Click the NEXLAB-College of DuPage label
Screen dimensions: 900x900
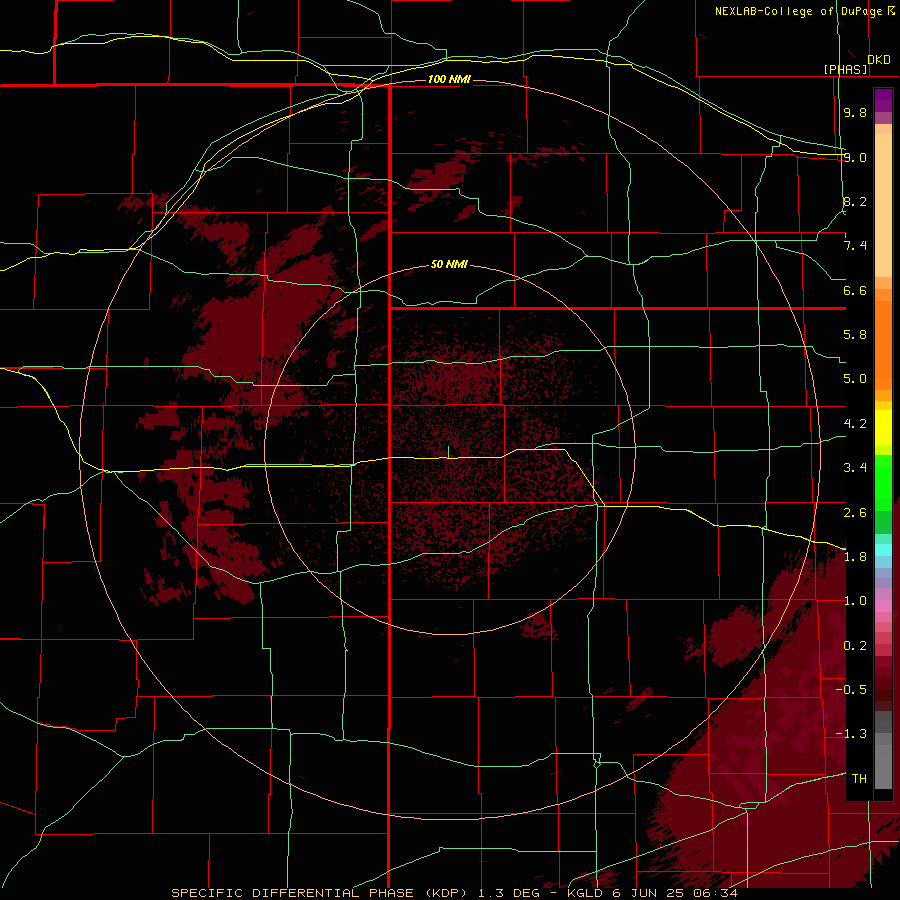(x=799, y=11)
